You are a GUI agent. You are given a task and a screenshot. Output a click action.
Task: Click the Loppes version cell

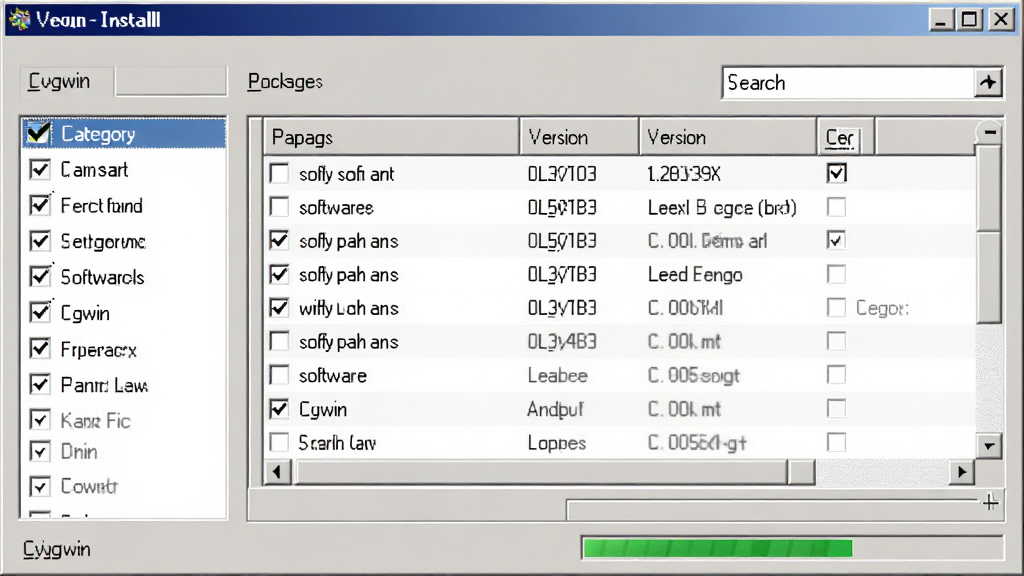(556, 443)
